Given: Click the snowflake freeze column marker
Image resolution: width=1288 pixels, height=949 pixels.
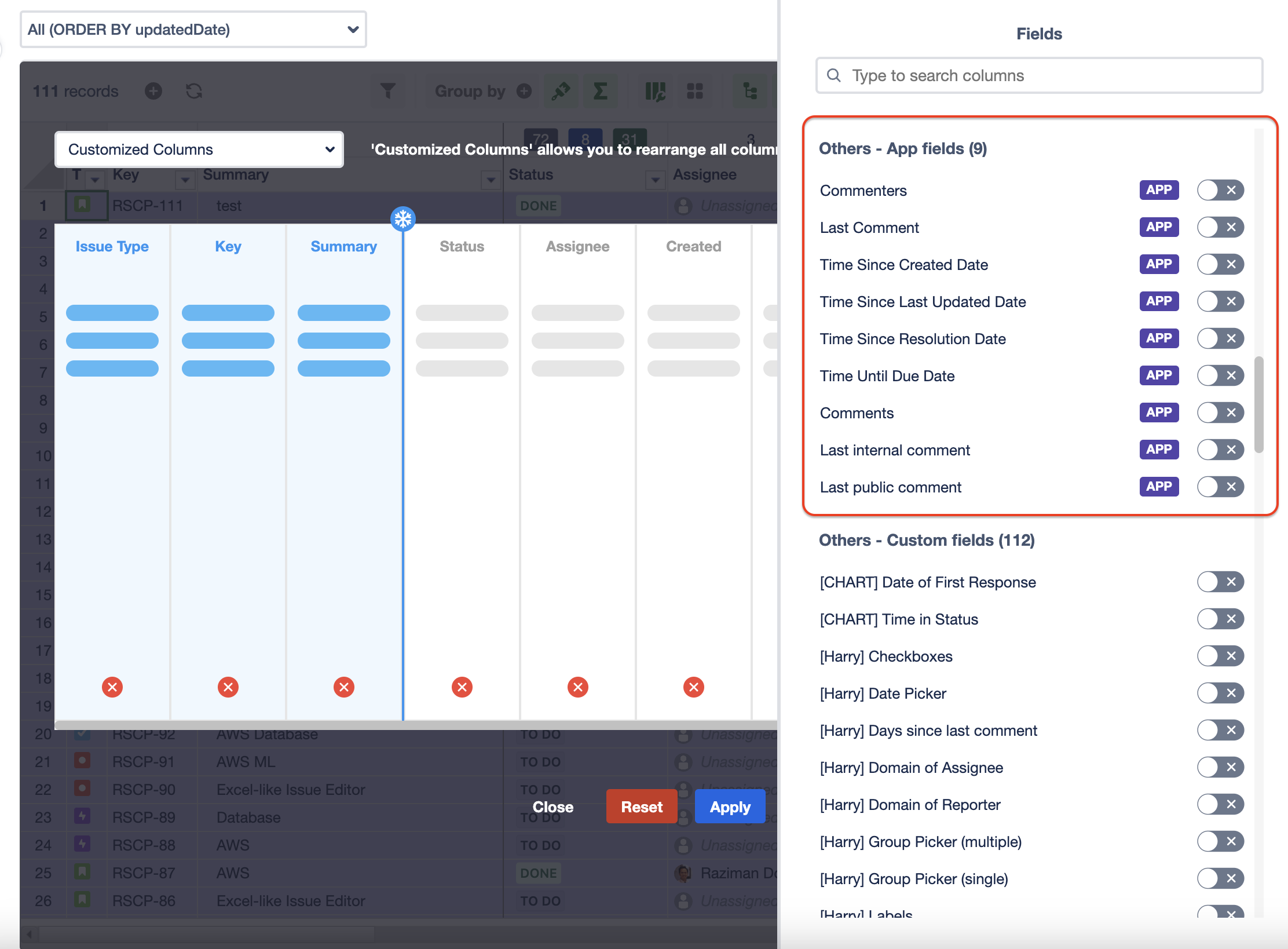Looking at the screenshot, I should (403, 219).
